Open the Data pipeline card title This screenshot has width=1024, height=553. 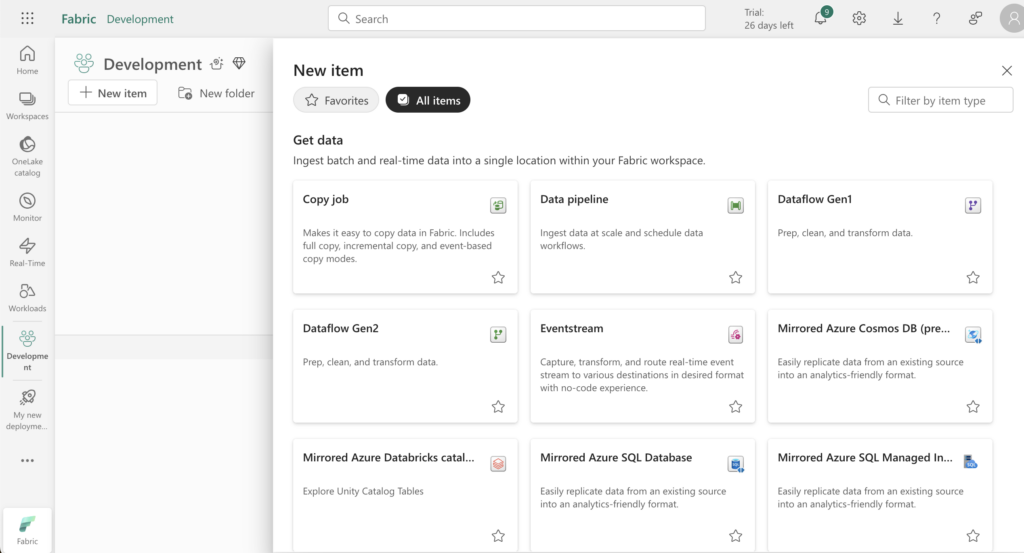[574, 199]
